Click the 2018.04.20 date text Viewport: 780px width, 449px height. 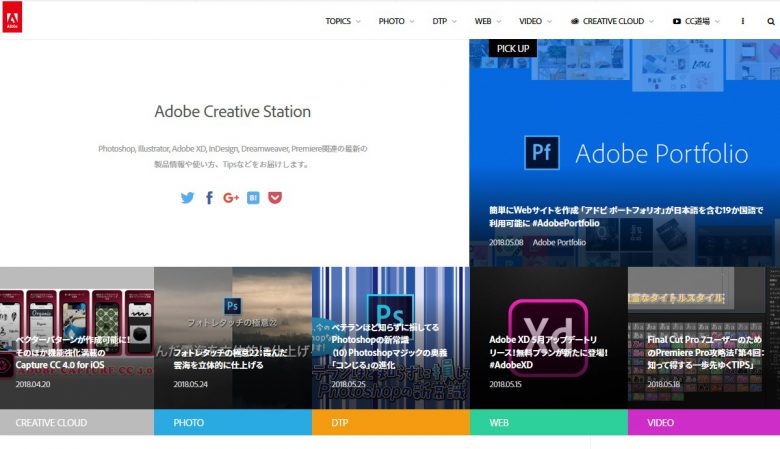pos(33,384)
